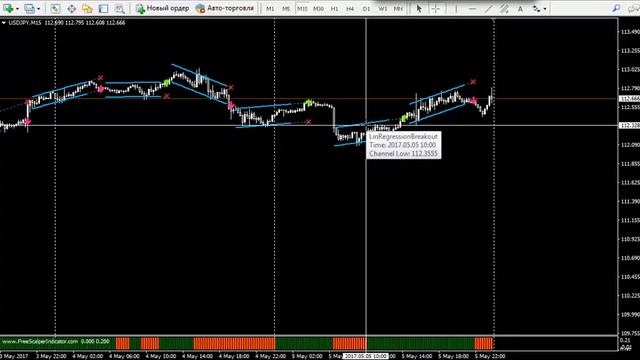Click the chat bubbles icon
640x360 pixels.
click(x=634, y=8)
